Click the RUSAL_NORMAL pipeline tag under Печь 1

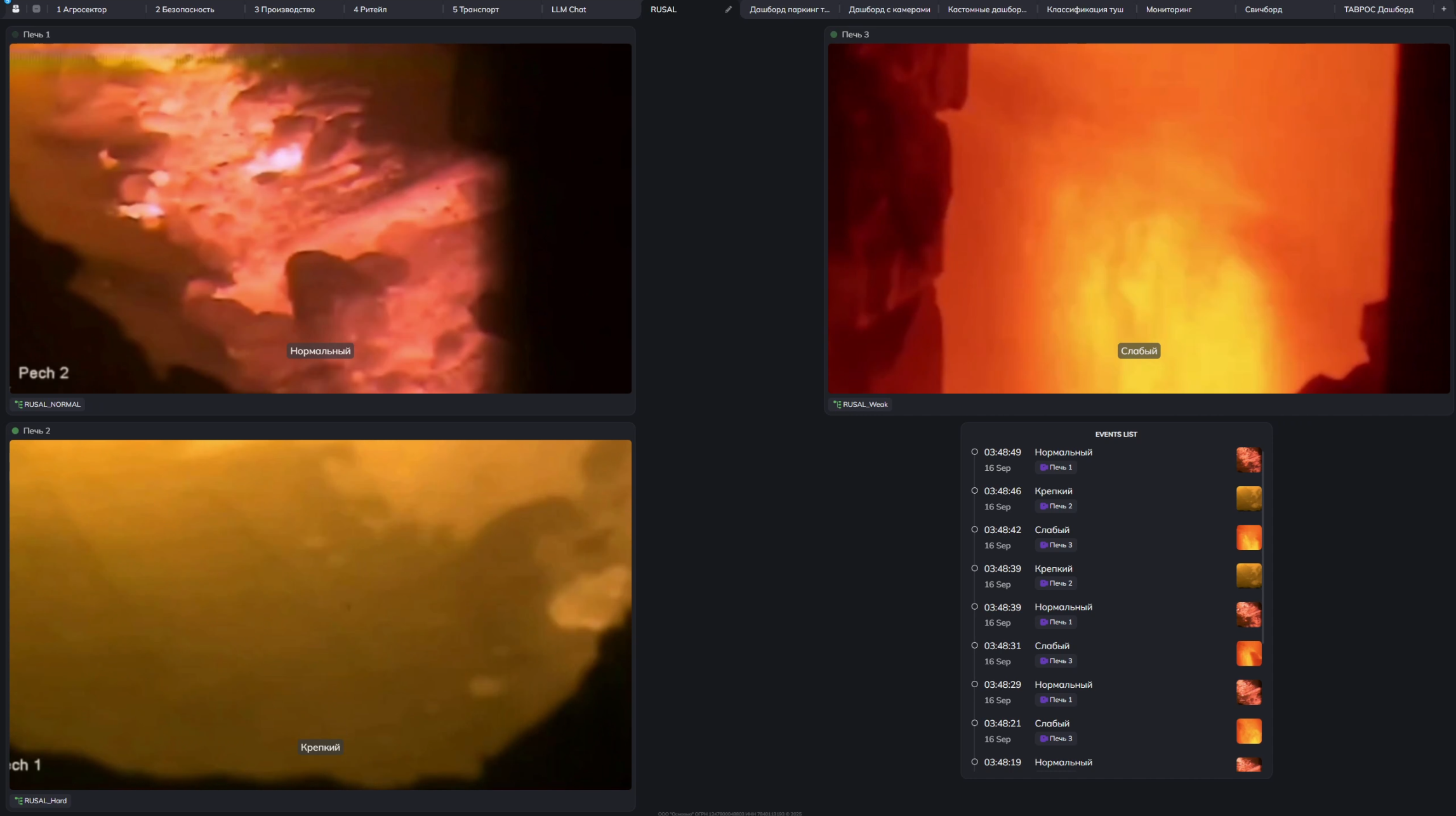point(48,404)
